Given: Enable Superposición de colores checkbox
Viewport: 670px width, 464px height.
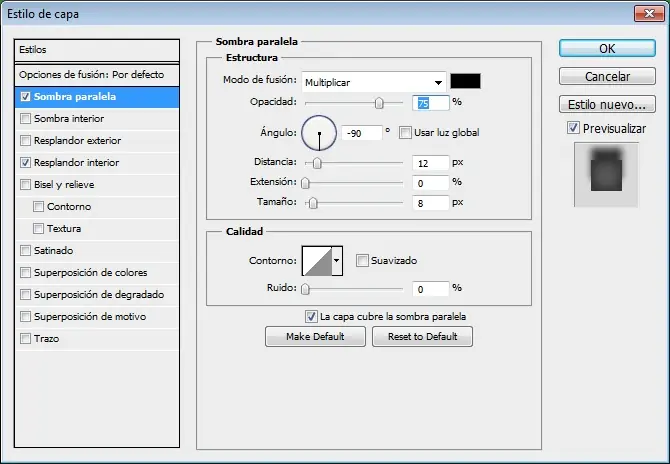Looking at the screenshot, I should [x=26, y=273].
